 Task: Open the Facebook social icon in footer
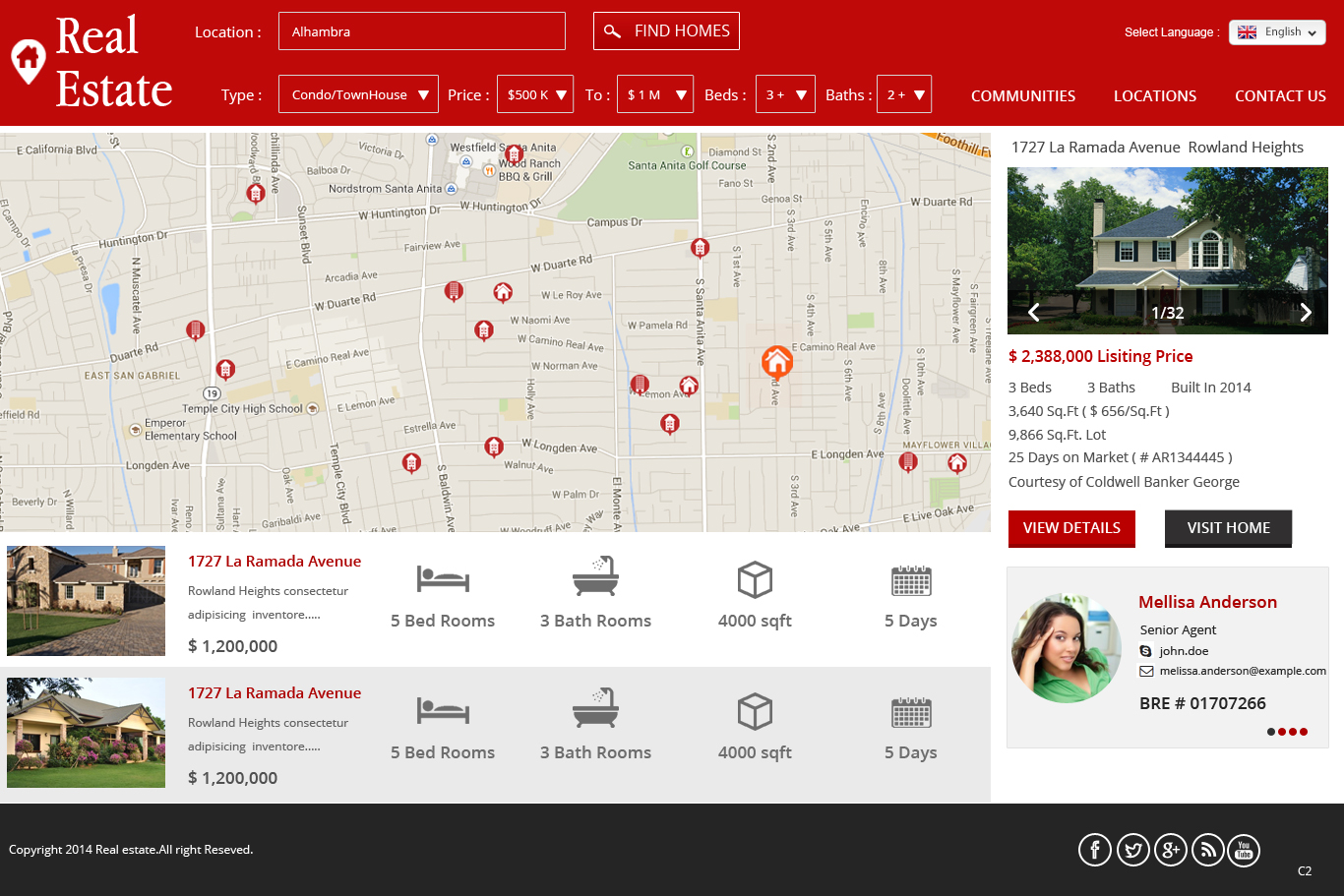click(x=1094, y=850)
